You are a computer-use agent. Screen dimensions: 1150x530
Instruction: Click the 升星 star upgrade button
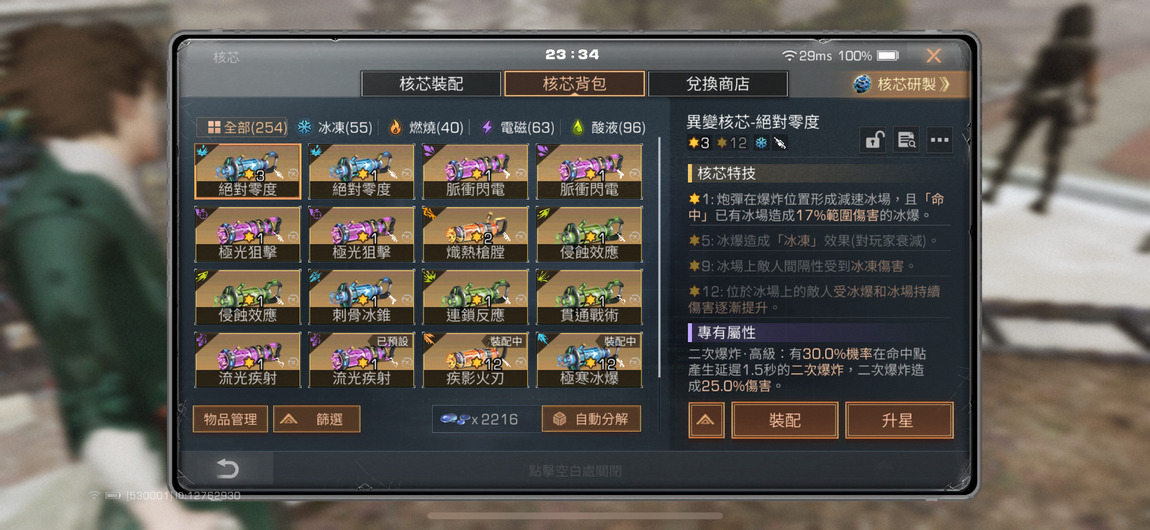[899, 420]
